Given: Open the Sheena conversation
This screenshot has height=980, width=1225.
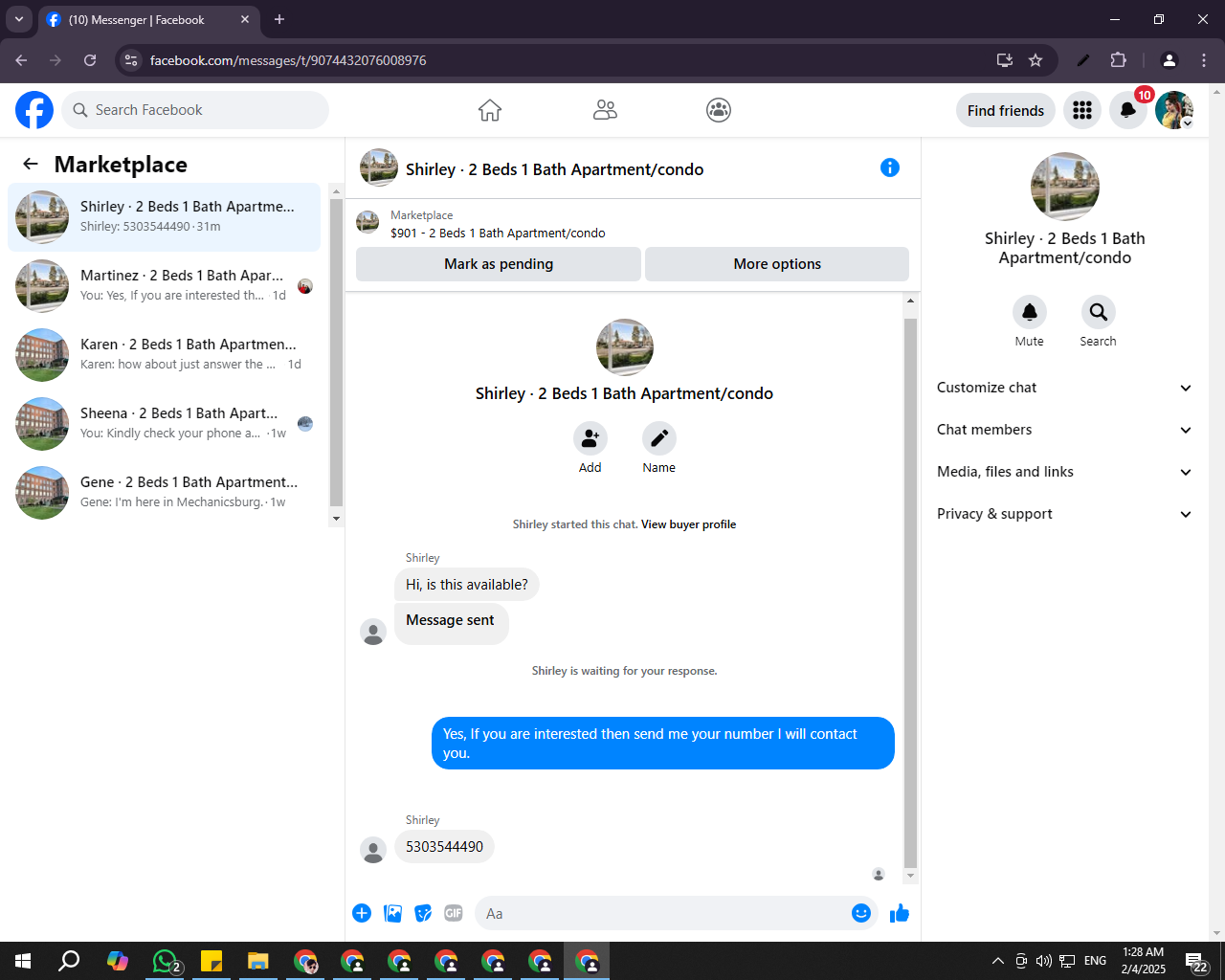Looking at the screenshot, I should tap(165, 424).
